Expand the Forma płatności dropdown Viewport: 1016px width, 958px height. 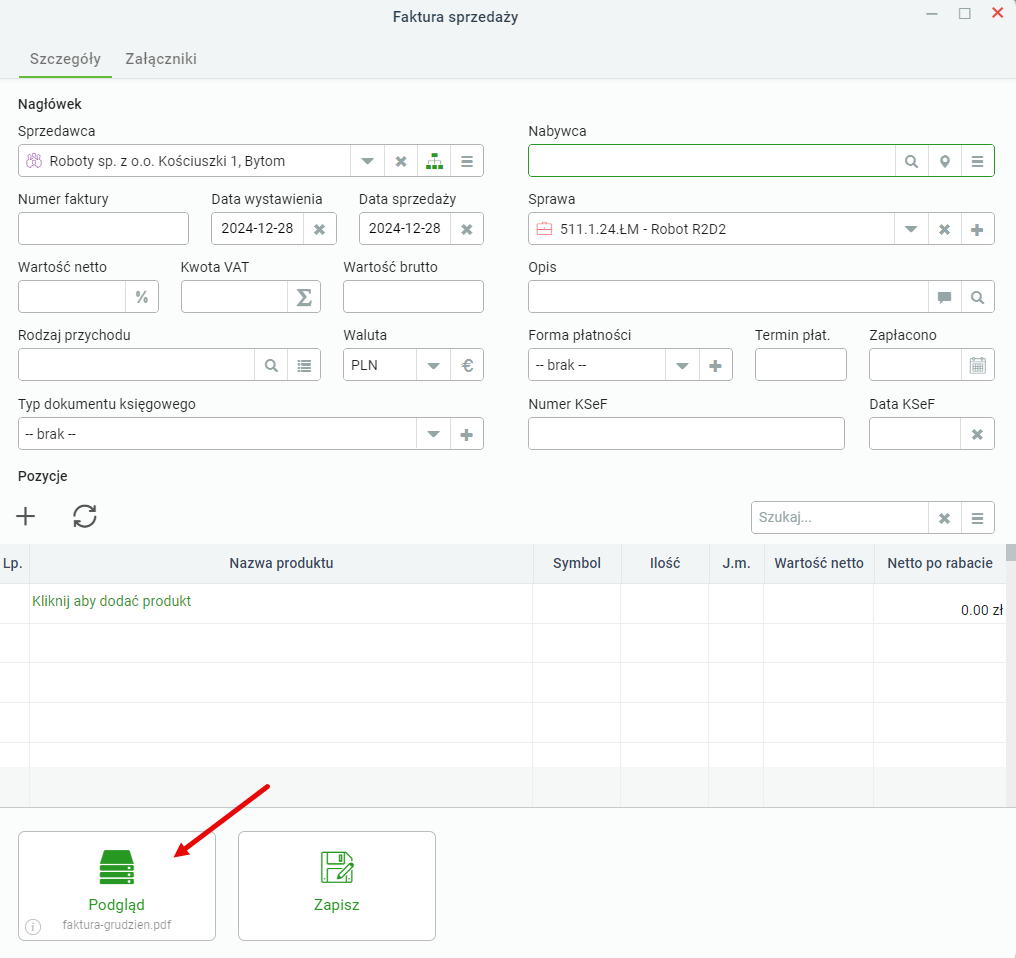(x=682, y=366)
